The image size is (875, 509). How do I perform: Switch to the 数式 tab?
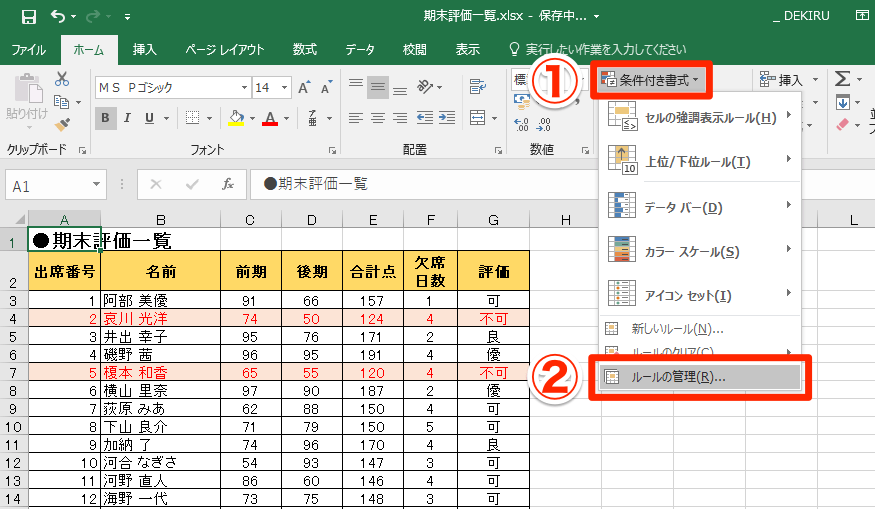(305, 50)
